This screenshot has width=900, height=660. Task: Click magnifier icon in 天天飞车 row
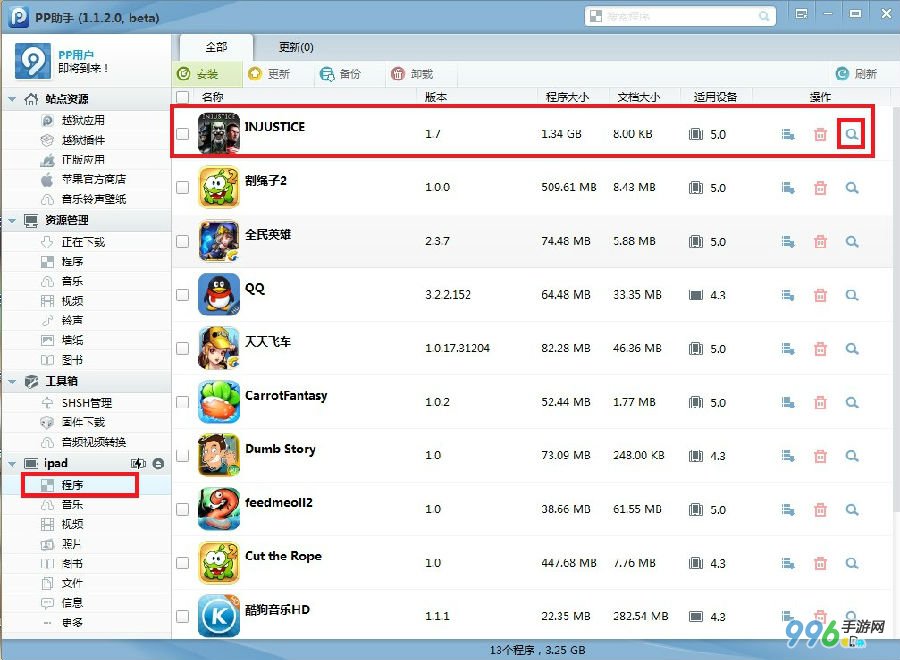coord(852,348)
